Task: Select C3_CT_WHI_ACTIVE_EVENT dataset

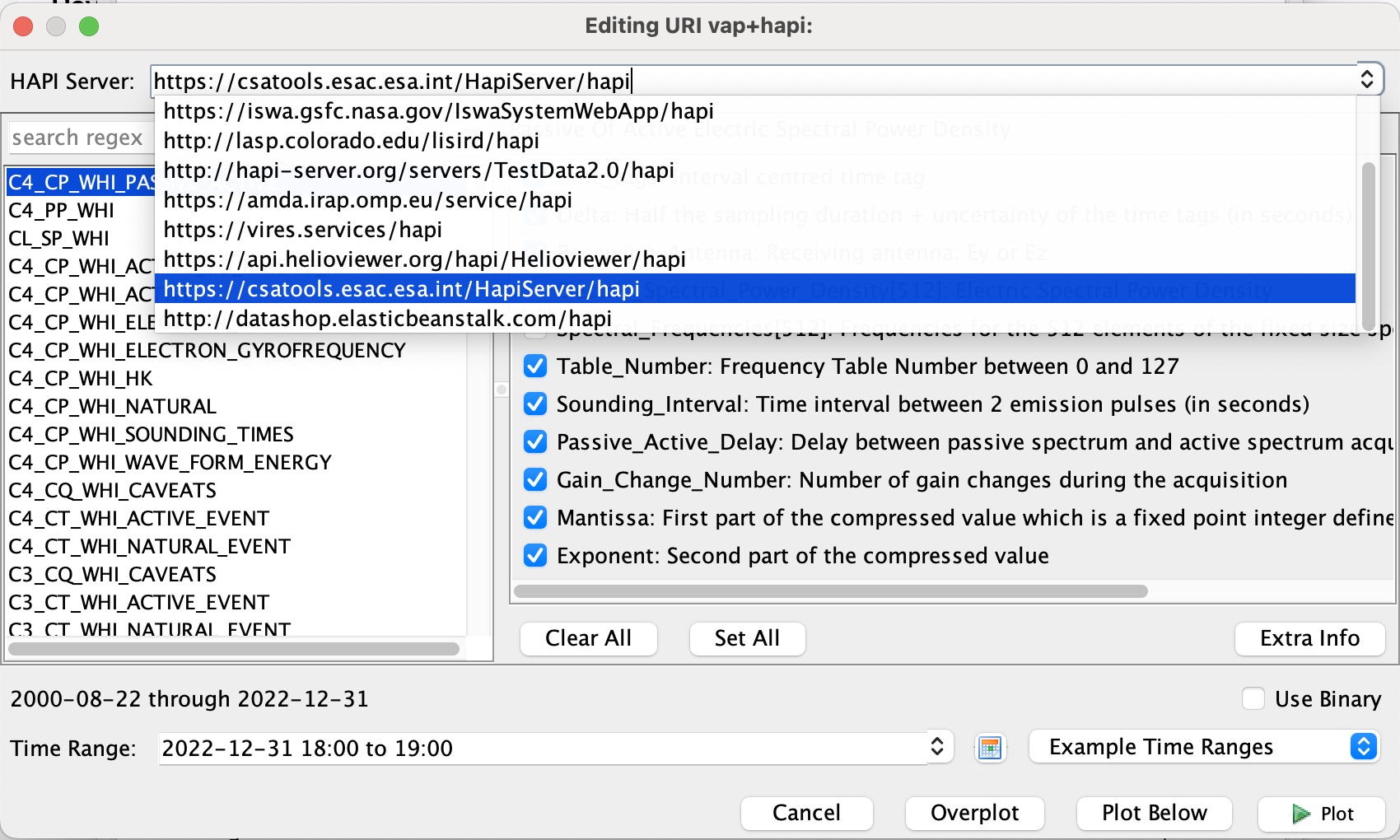Action: (x=236, y=602)
